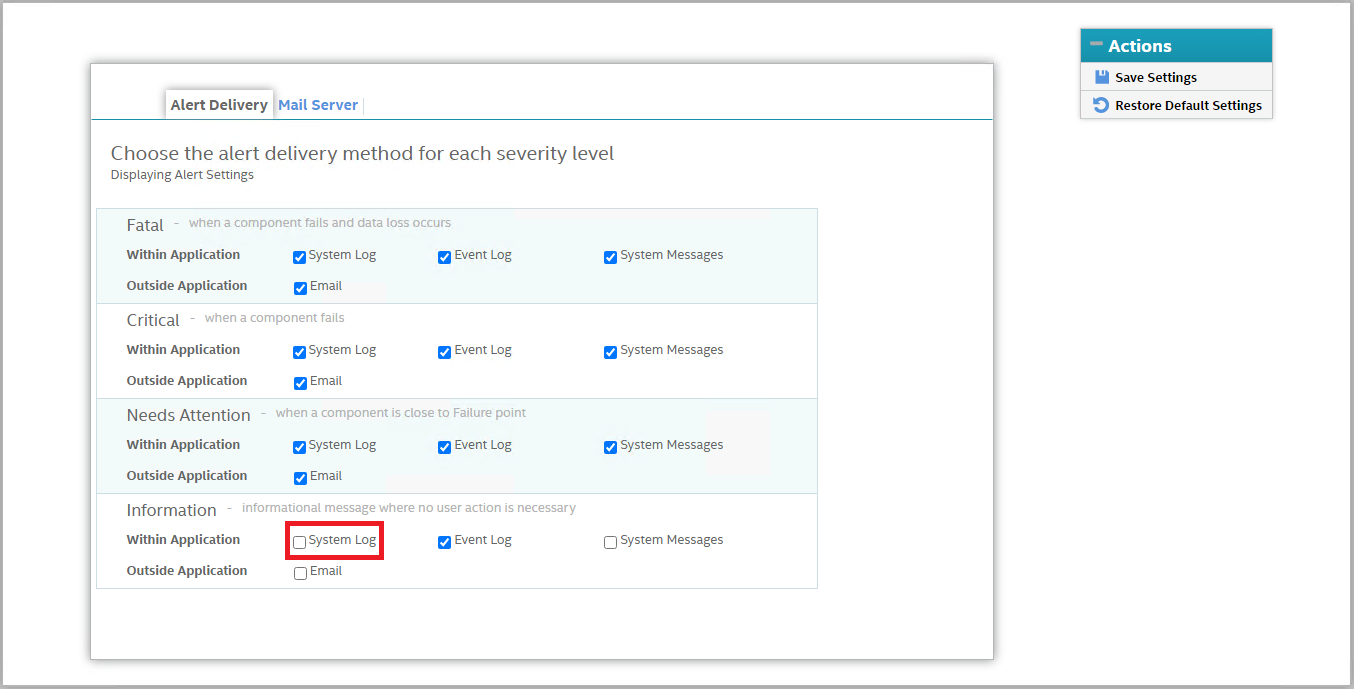Uncheck System Log under Critical
This screenshot has height=689, width=1354.
click(300, 352)
